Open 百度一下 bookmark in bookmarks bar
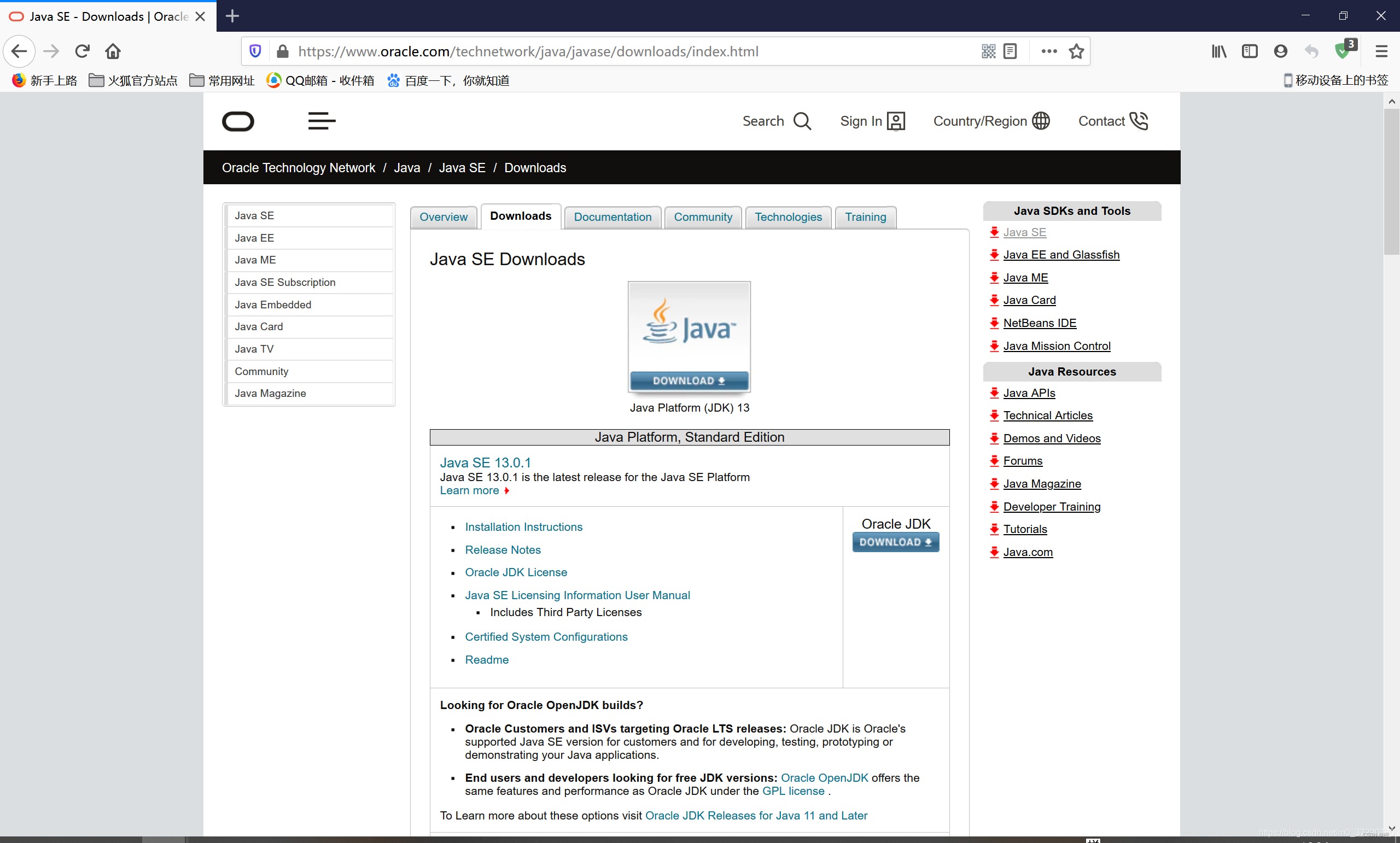Screen dimensions: 1400x843 448,81
